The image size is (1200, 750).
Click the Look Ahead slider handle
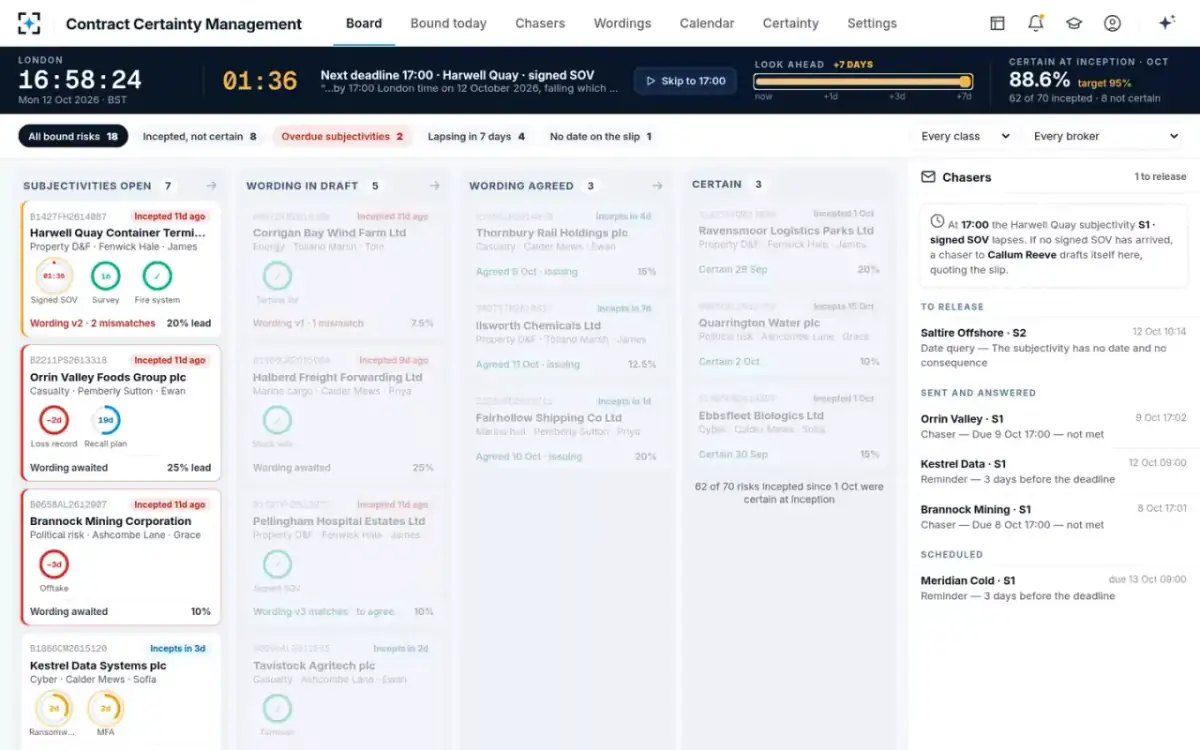coord(965,81)
